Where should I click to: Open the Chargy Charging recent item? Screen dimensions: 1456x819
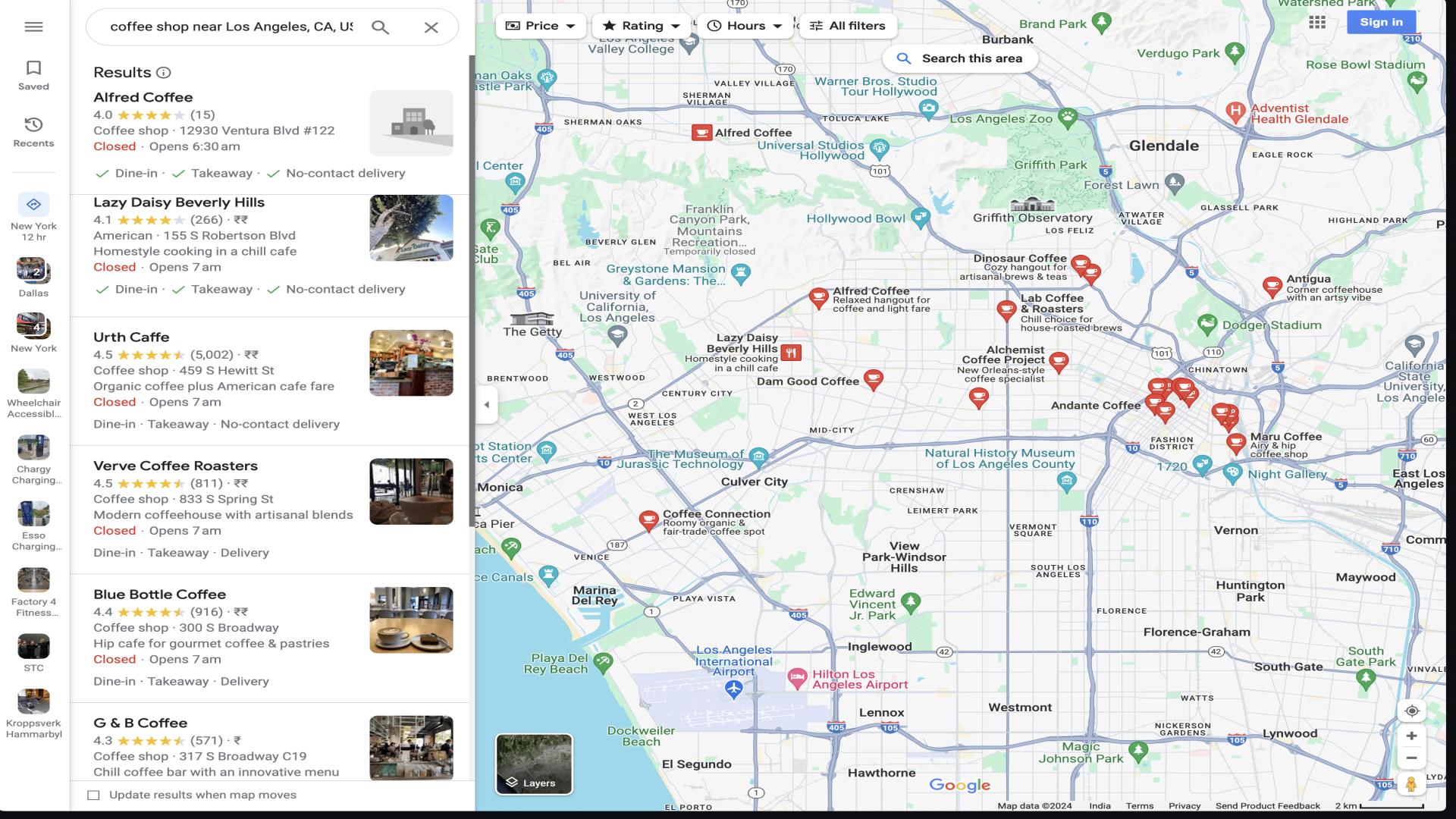tap(33, 460)
